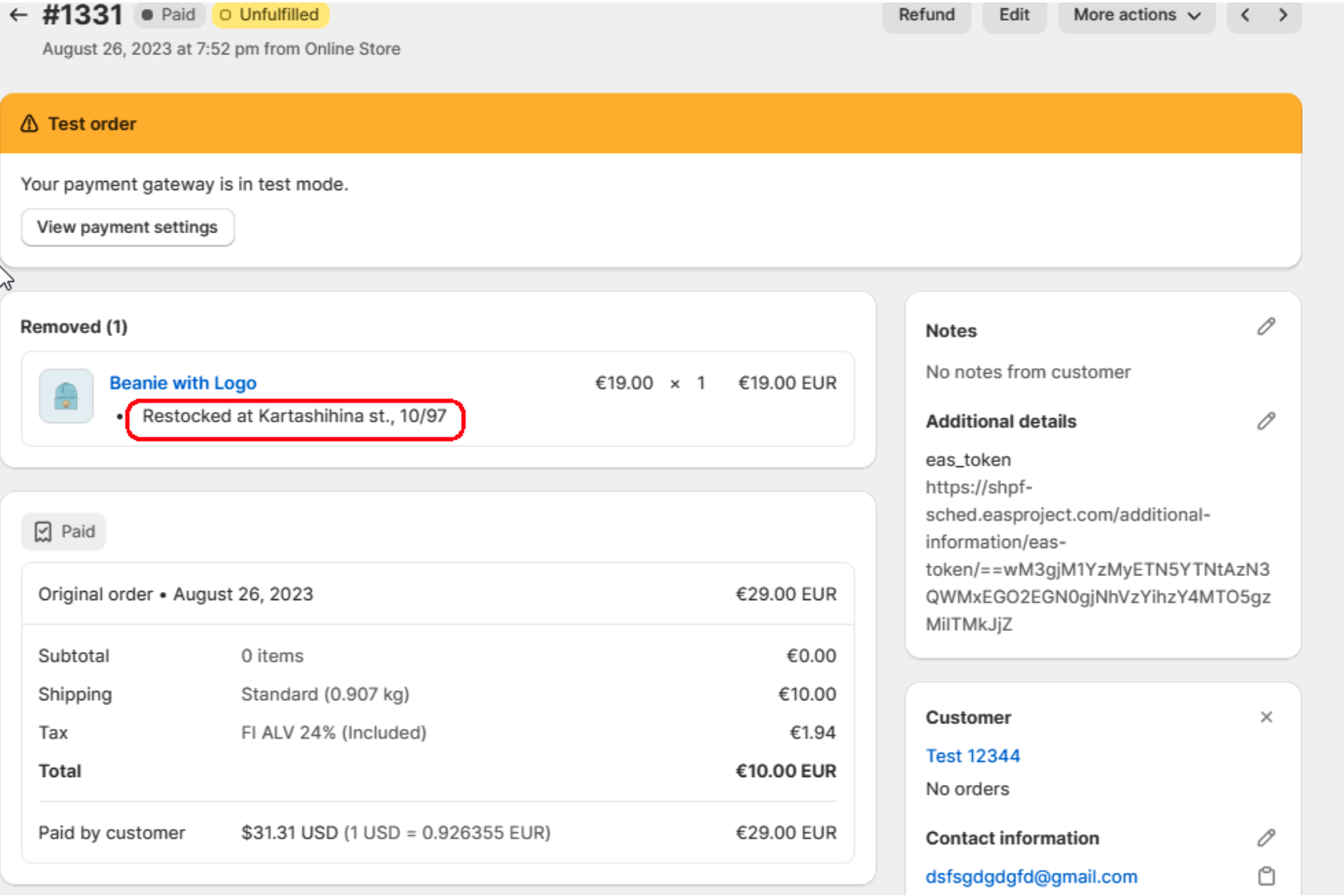The width and height of the screenshot is (1344, 896).
Task: Click the Paid status badge near order number
Action: click(x=169, y=15)
